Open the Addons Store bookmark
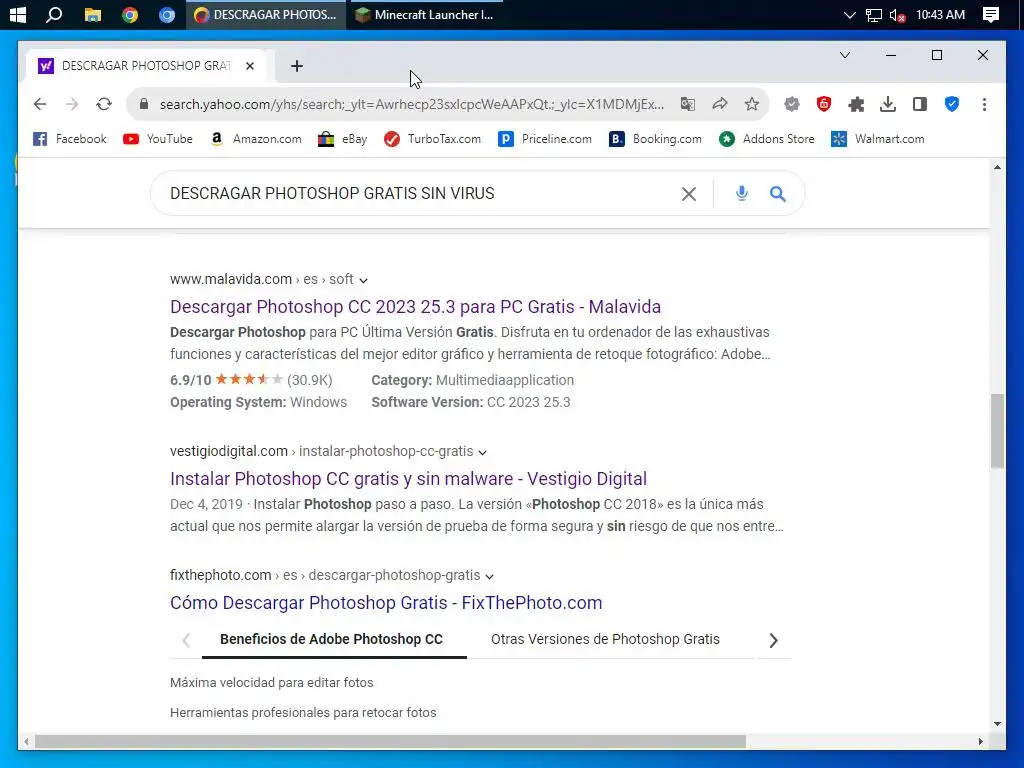Viewport: 1024px width, 768px height. 767,139
